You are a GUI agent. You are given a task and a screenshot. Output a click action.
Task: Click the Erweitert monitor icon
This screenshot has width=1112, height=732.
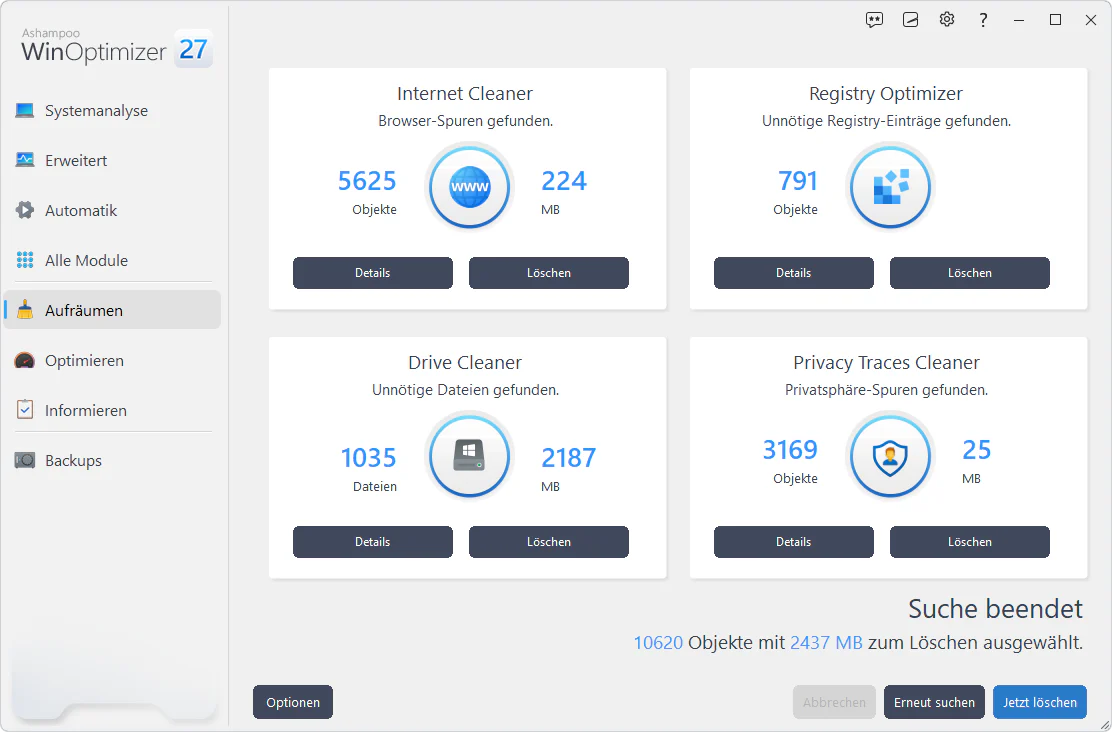[x=25, y=160]
